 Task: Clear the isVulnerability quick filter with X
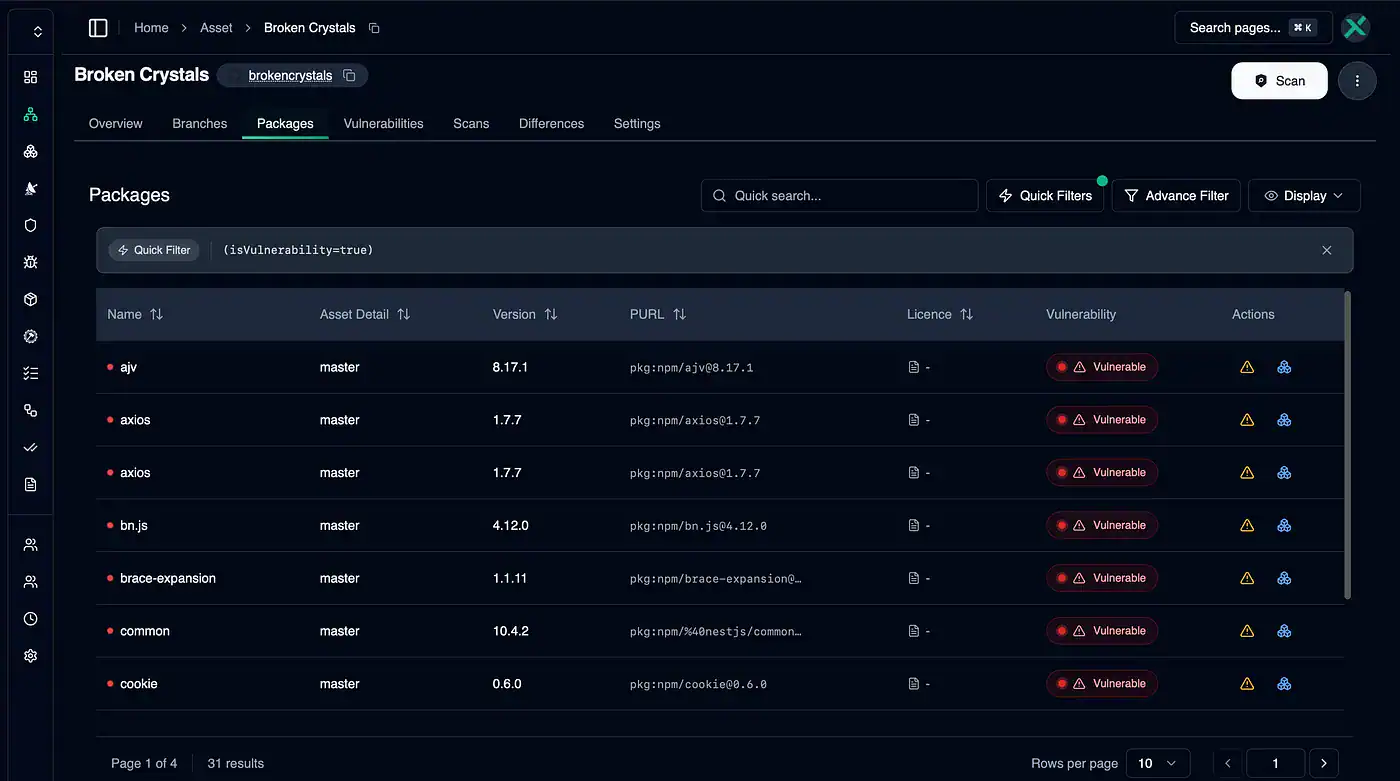1327,250
